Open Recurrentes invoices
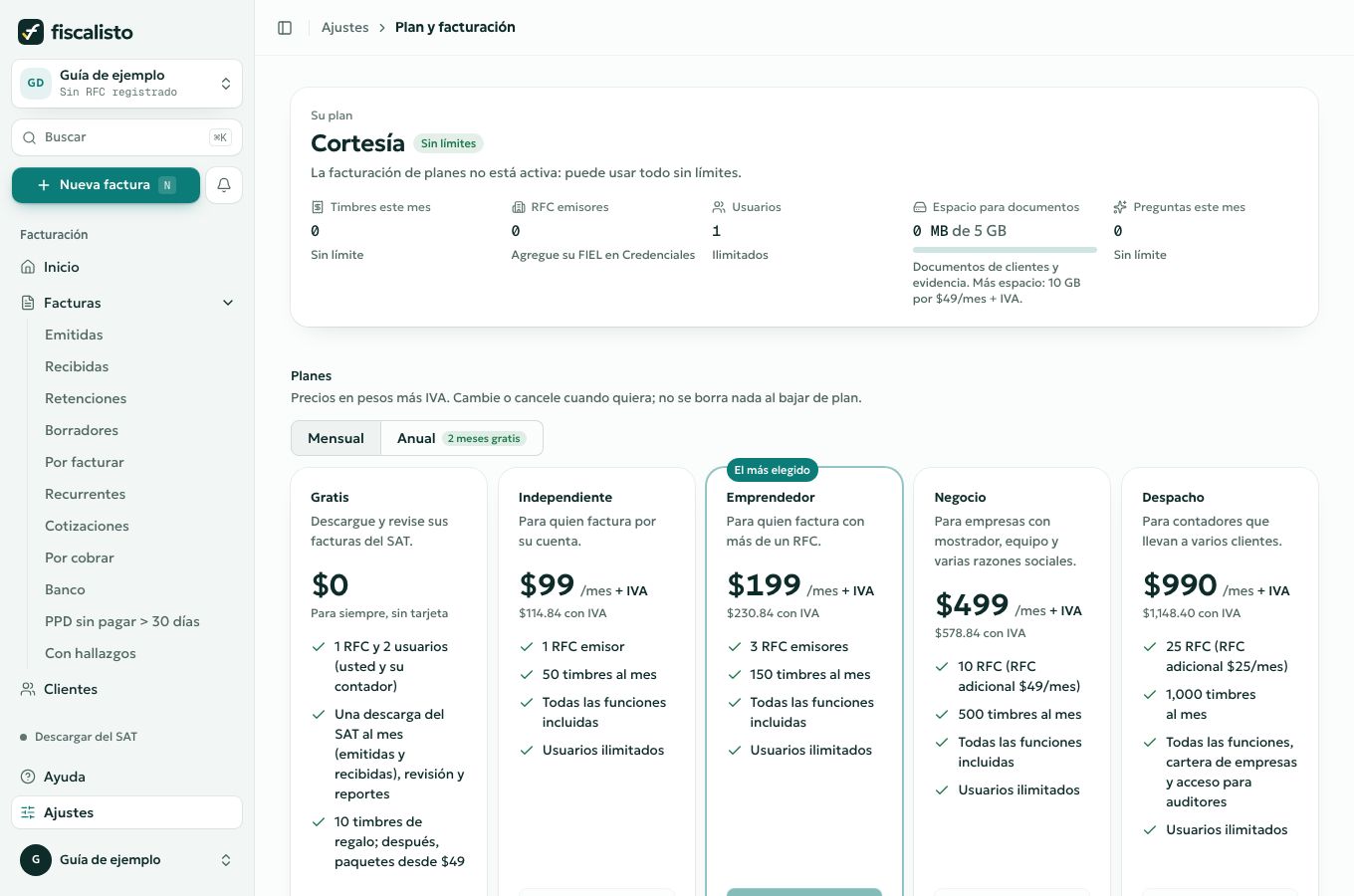1354x896 pixels. click(x=86, y=494)
